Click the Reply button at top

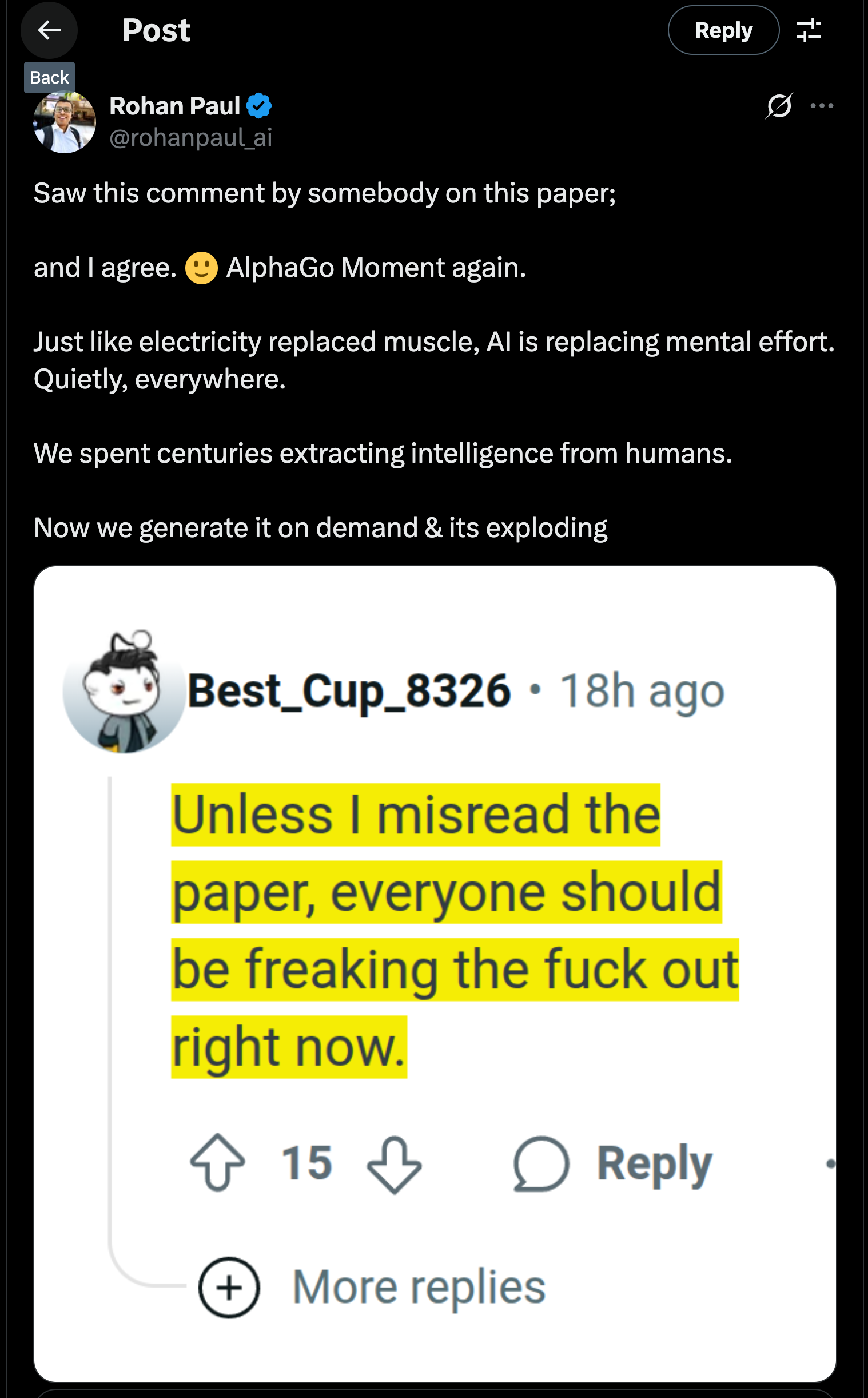(723, 30)
